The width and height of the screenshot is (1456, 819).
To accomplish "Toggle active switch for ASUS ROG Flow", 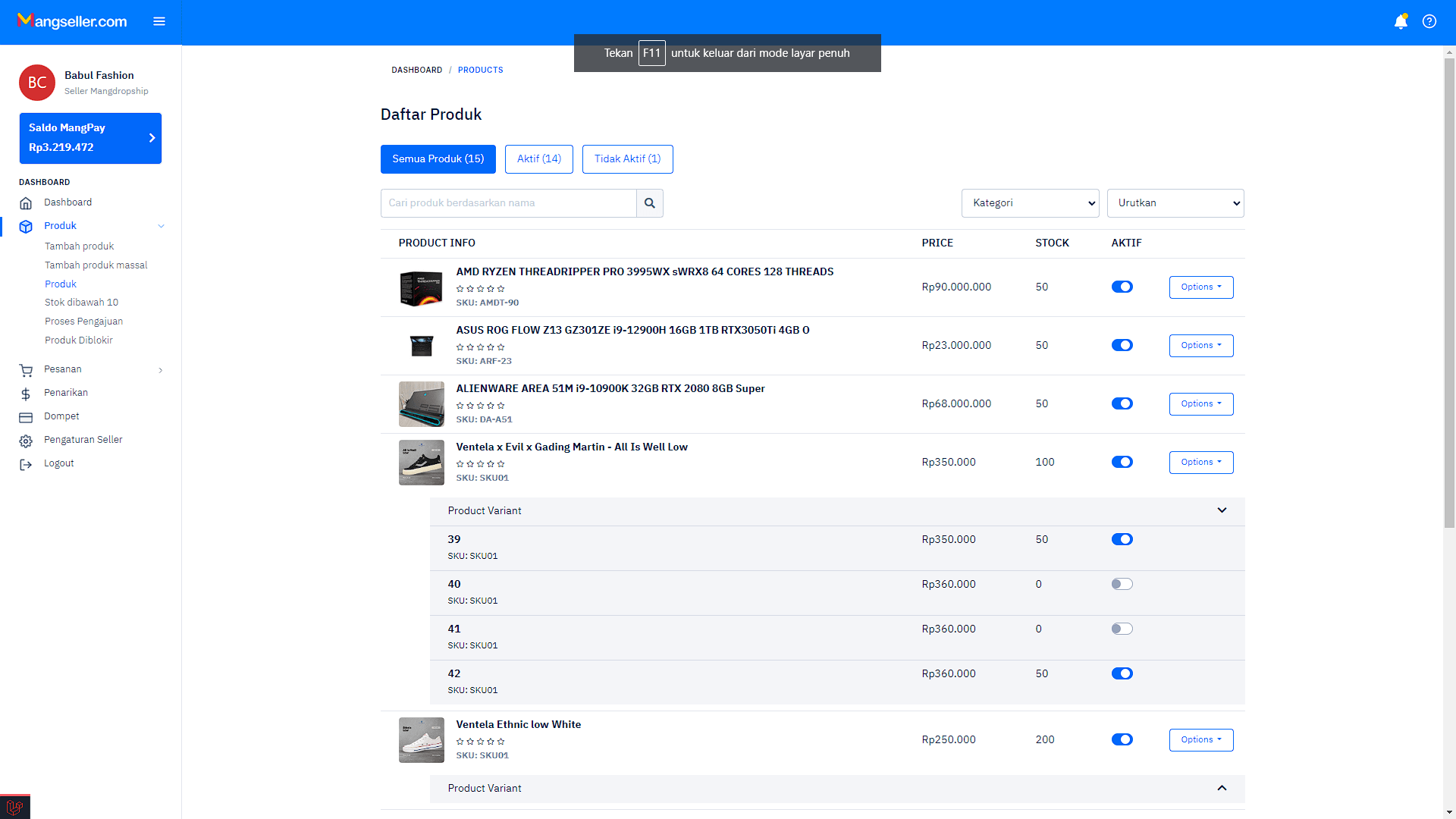I will tap(1122, 345).
